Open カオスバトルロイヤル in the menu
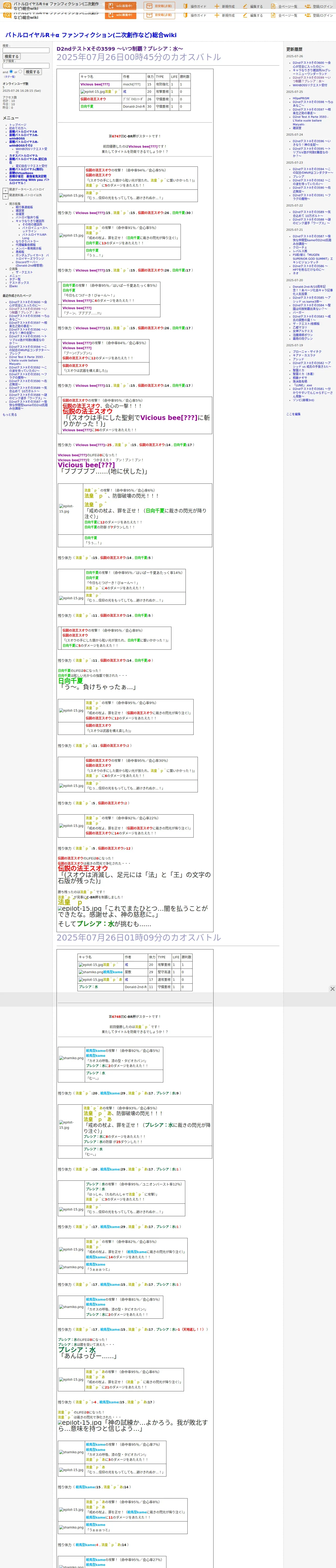This screenshot has height=1568, width=336. click(x=23, y=156)
